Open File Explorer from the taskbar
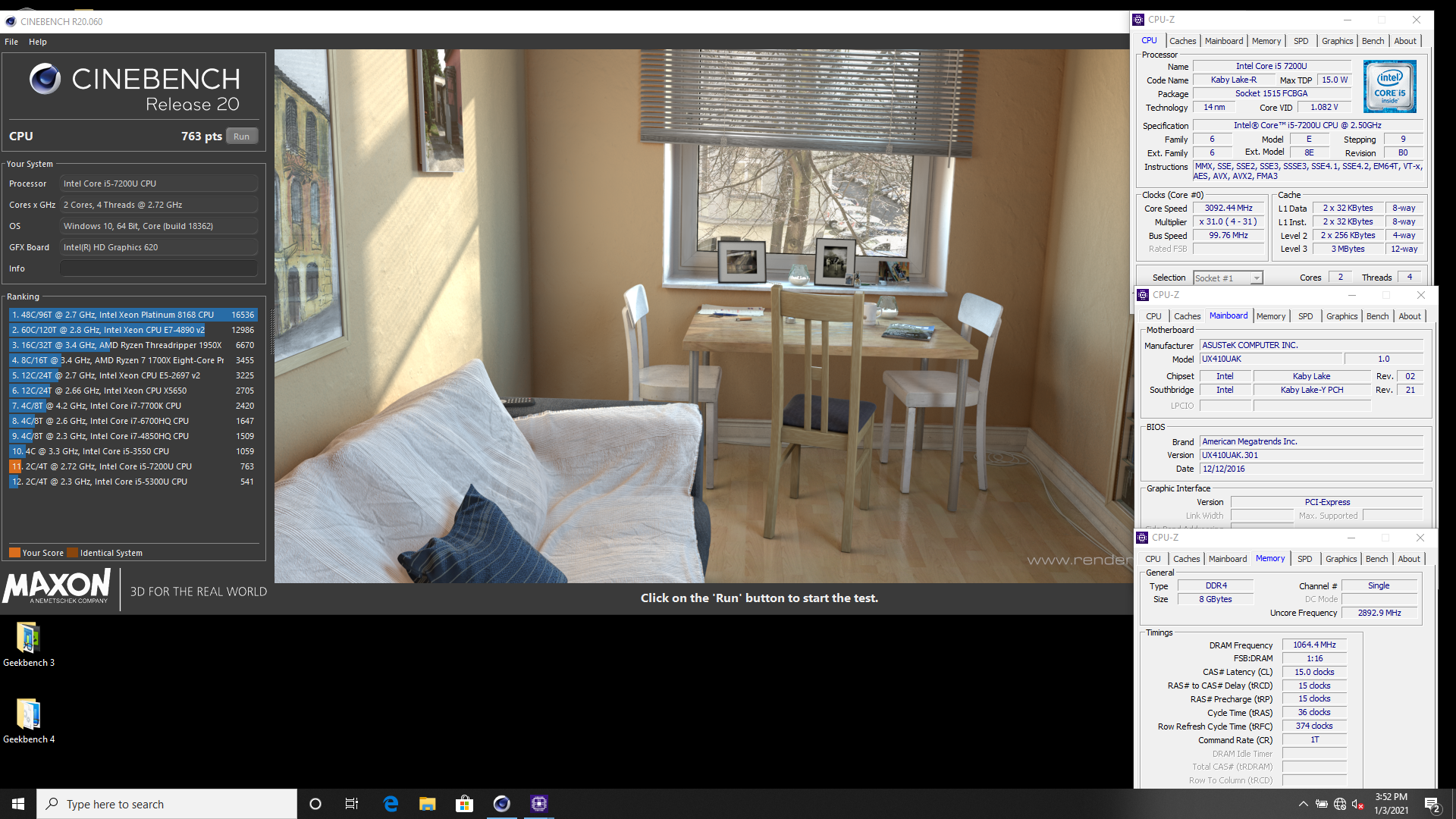The width and height of the screenshot is (1456, 819). pyautogui.click(x=427, y=804)
